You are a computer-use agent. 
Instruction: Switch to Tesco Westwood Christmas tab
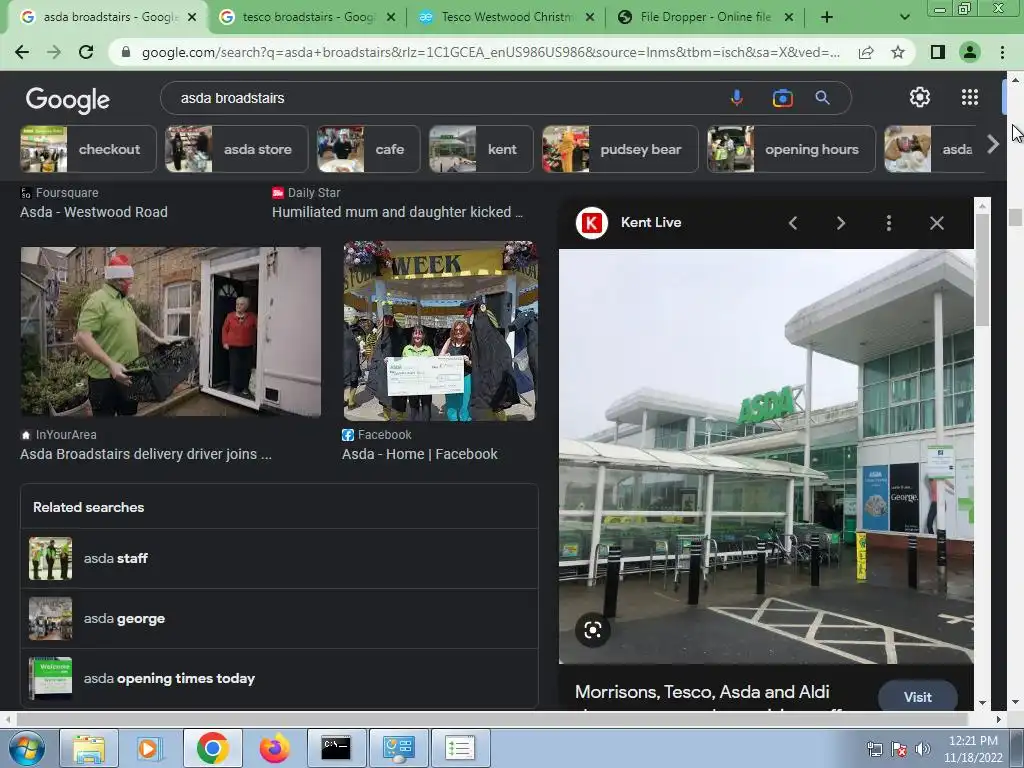(506, 17)
